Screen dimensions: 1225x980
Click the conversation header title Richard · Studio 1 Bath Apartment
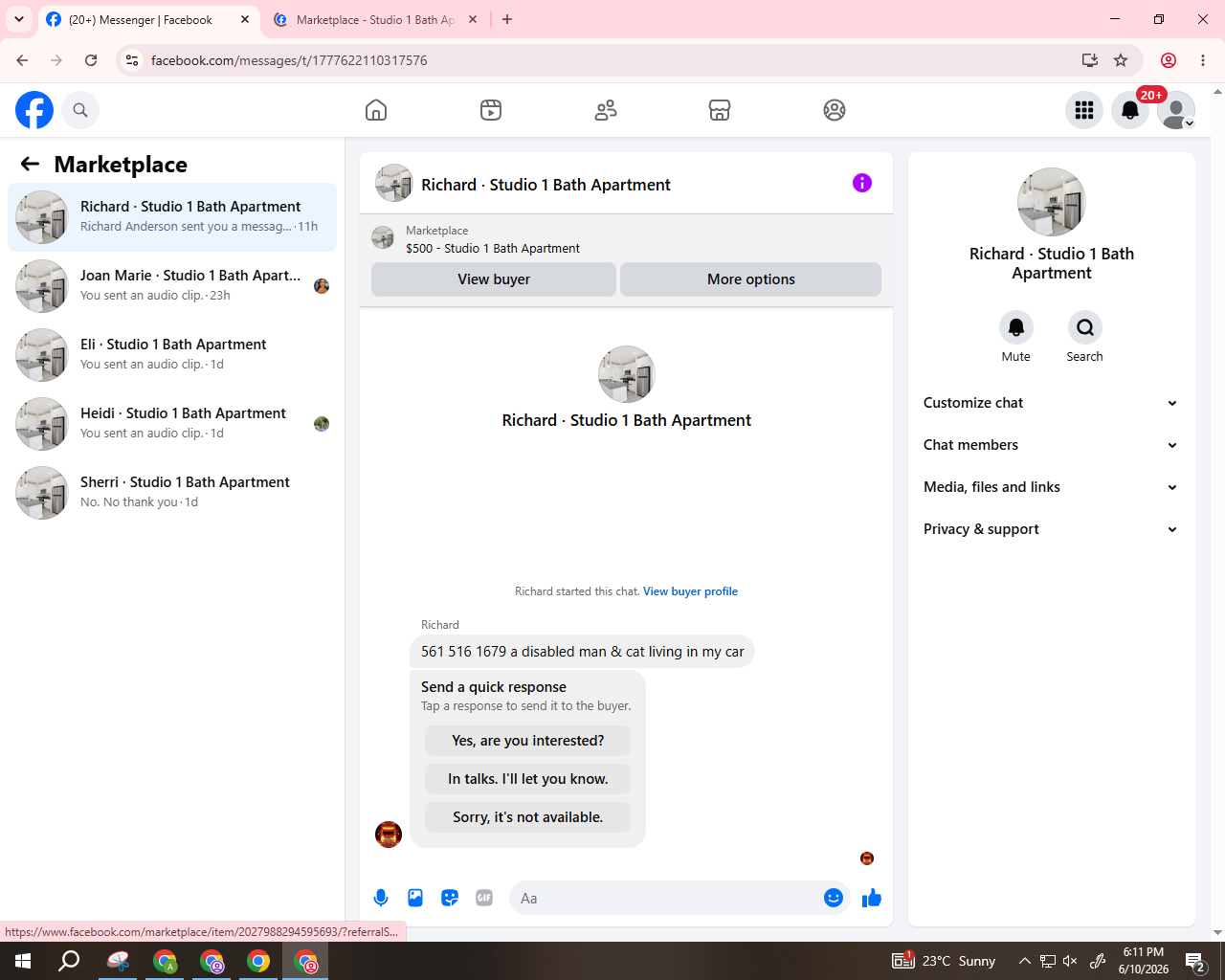pos(546,185)
